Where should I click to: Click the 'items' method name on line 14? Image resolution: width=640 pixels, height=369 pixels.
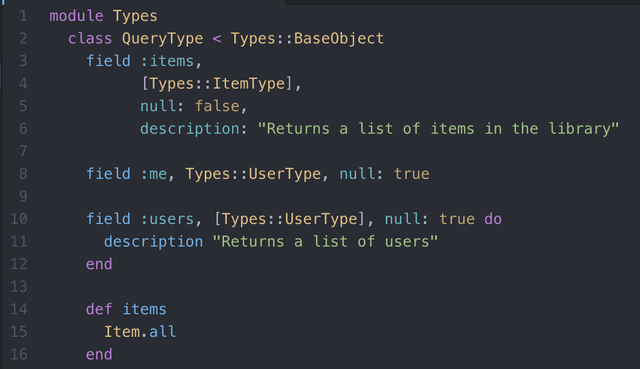click(144, 309)
